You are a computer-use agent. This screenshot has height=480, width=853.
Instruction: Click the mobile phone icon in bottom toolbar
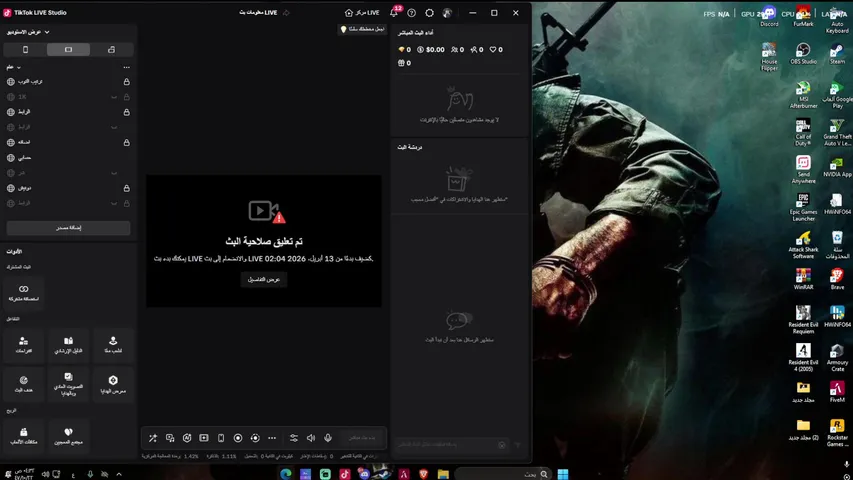pos(221,438)
